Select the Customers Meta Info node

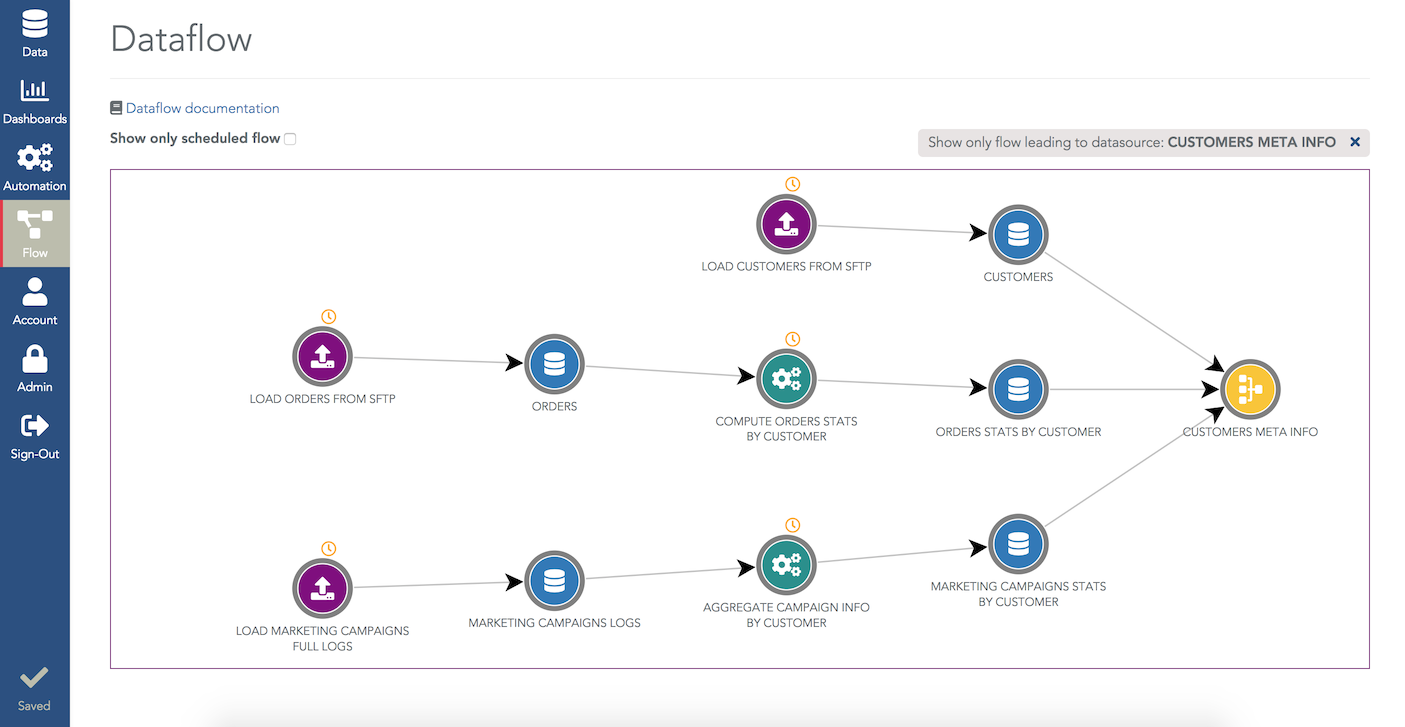1250,389
